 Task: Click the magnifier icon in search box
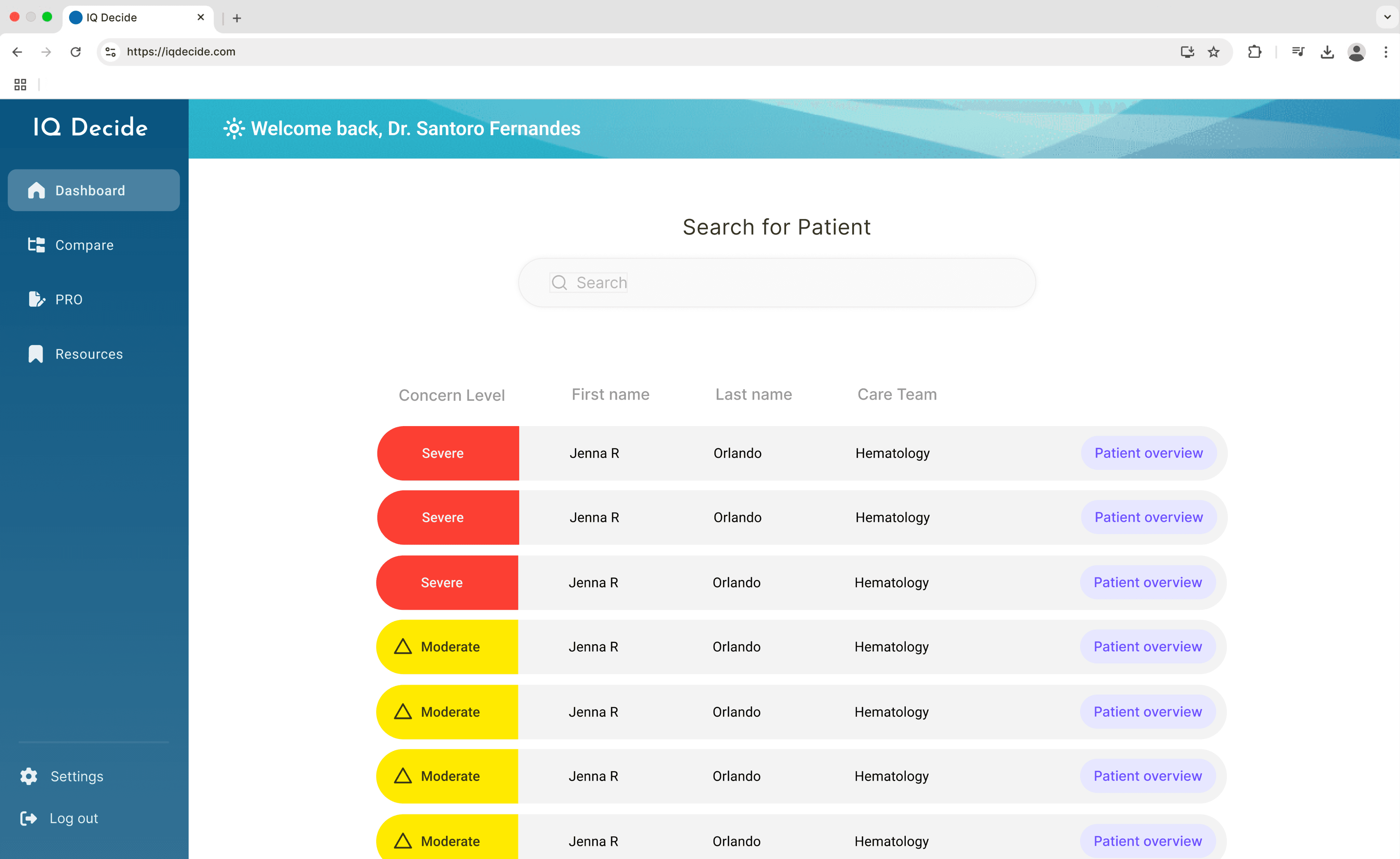coord(559,282)
